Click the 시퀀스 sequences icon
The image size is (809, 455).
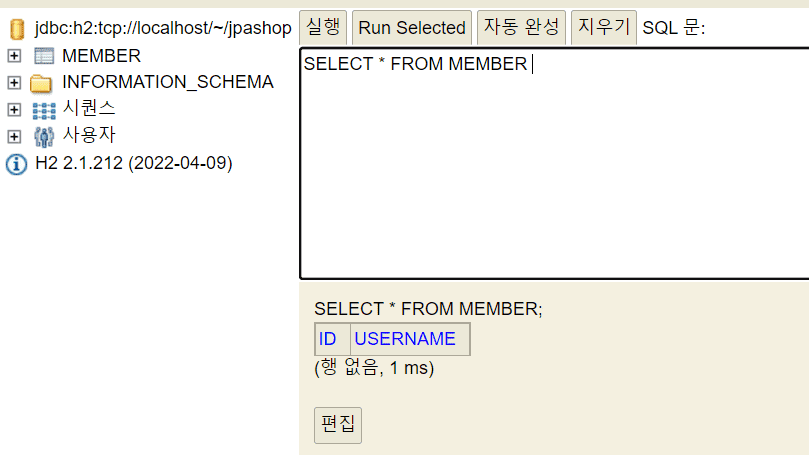click(x=44, y=110)
